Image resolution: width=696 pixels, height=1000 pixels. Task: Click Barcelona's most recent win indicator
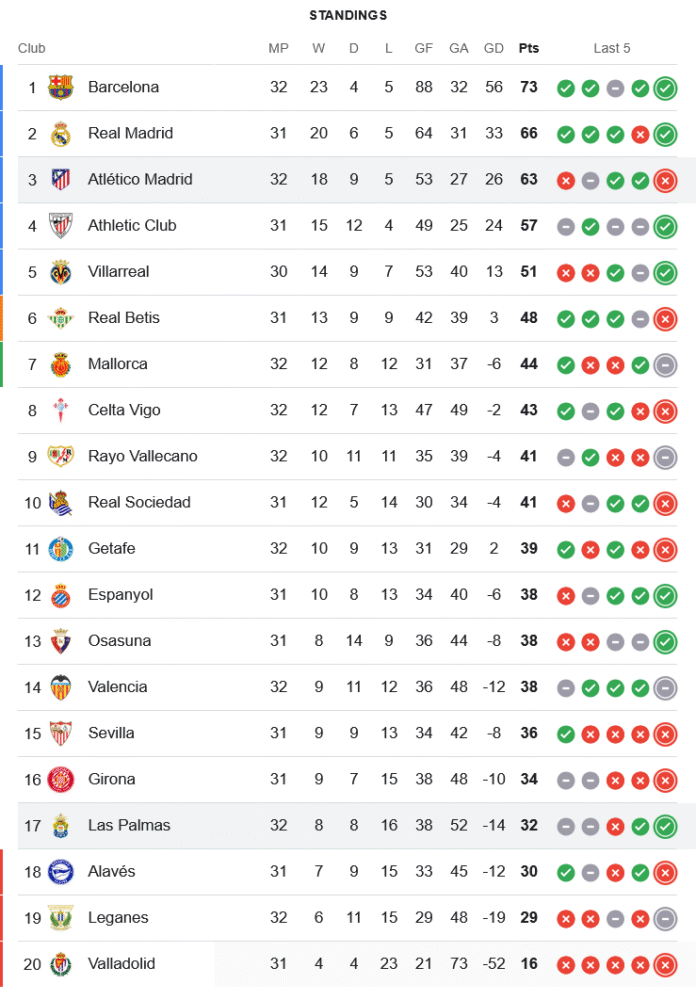click(x=665, y=88)
